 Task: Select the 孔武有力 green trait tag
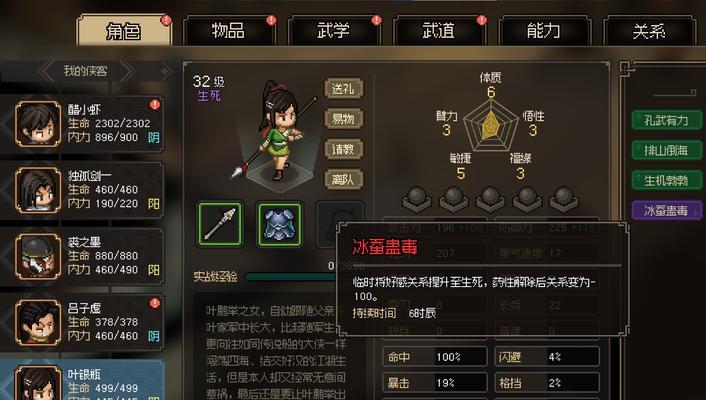[x=666, y=120]
